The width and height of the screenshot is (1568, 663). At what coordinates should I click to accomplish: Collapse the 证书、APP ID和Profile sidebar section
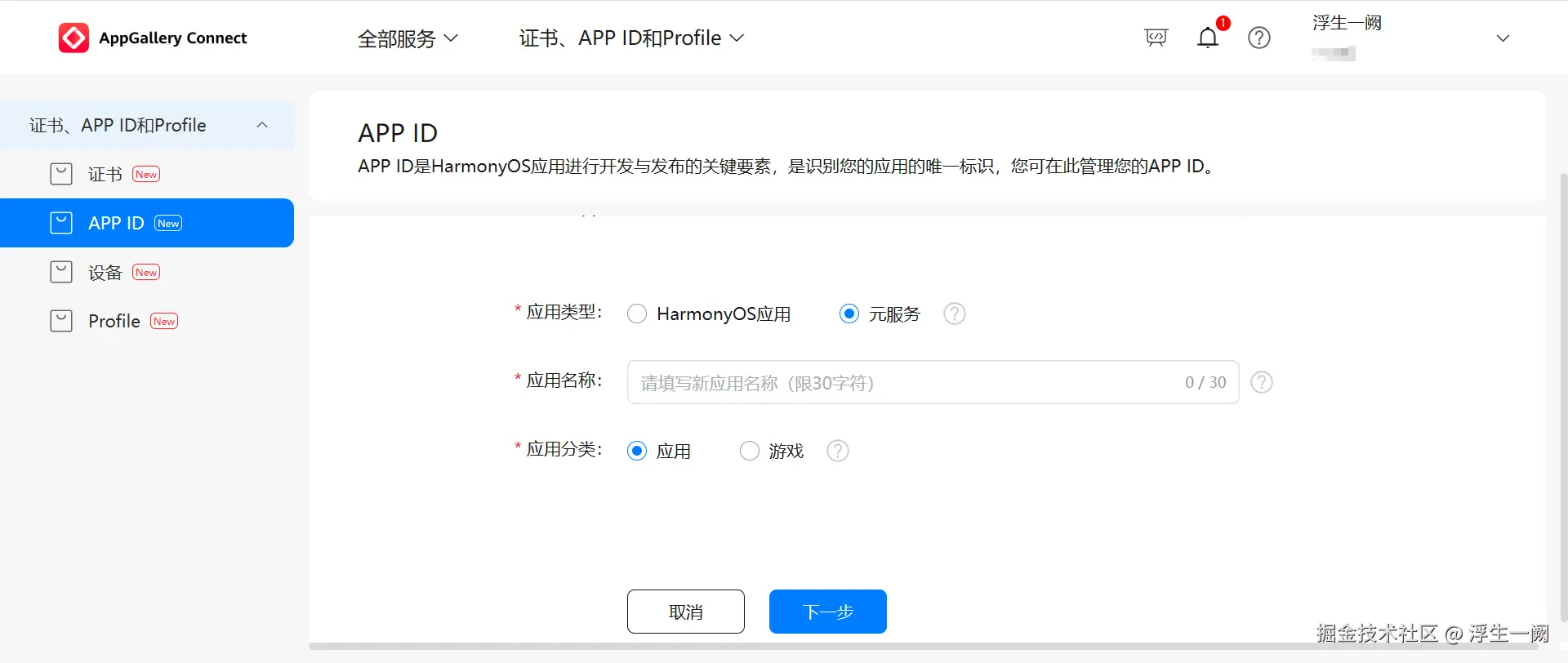[262, 125]
